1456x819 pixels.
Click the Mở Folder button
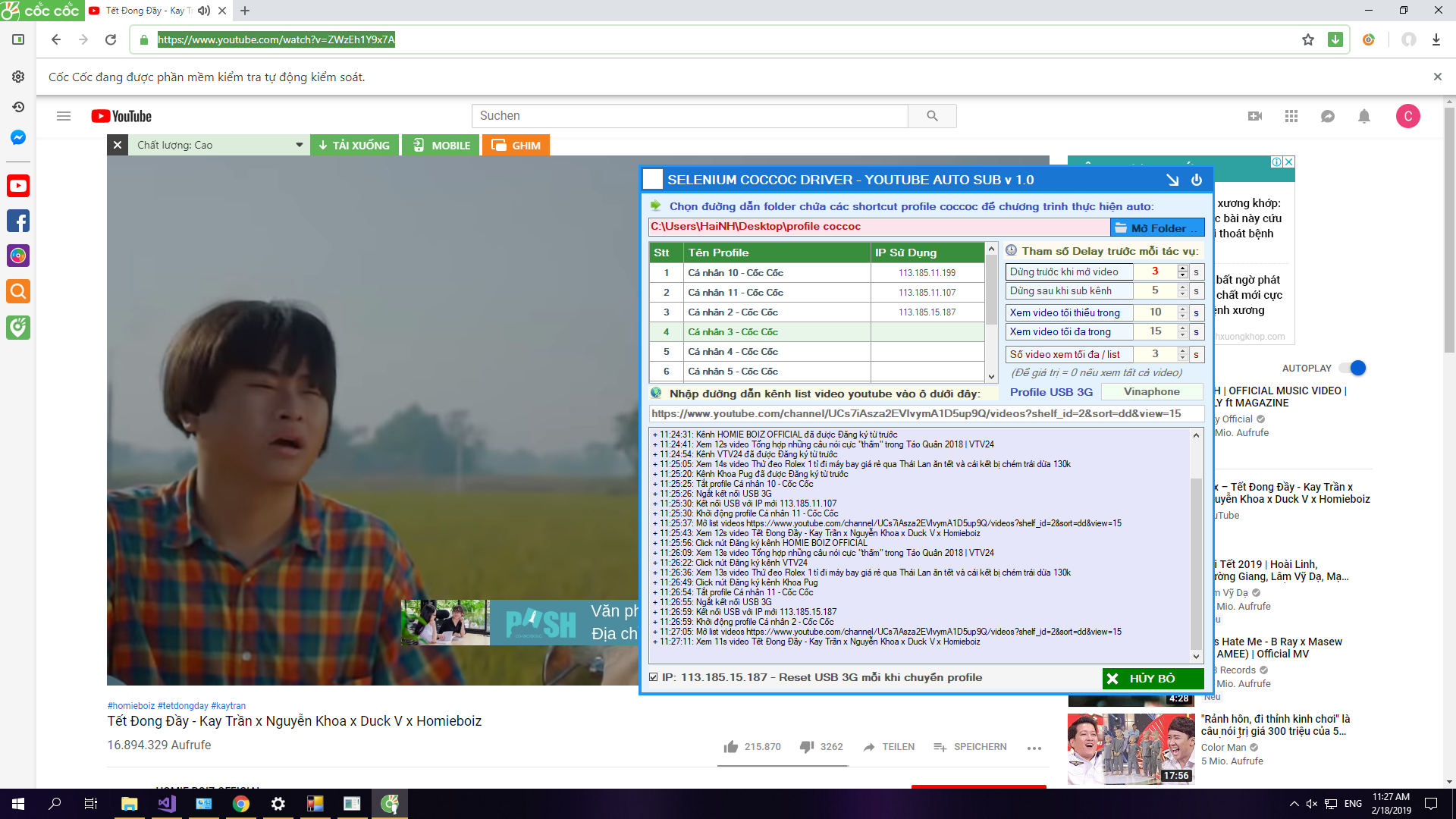[x=1156, y=227]
